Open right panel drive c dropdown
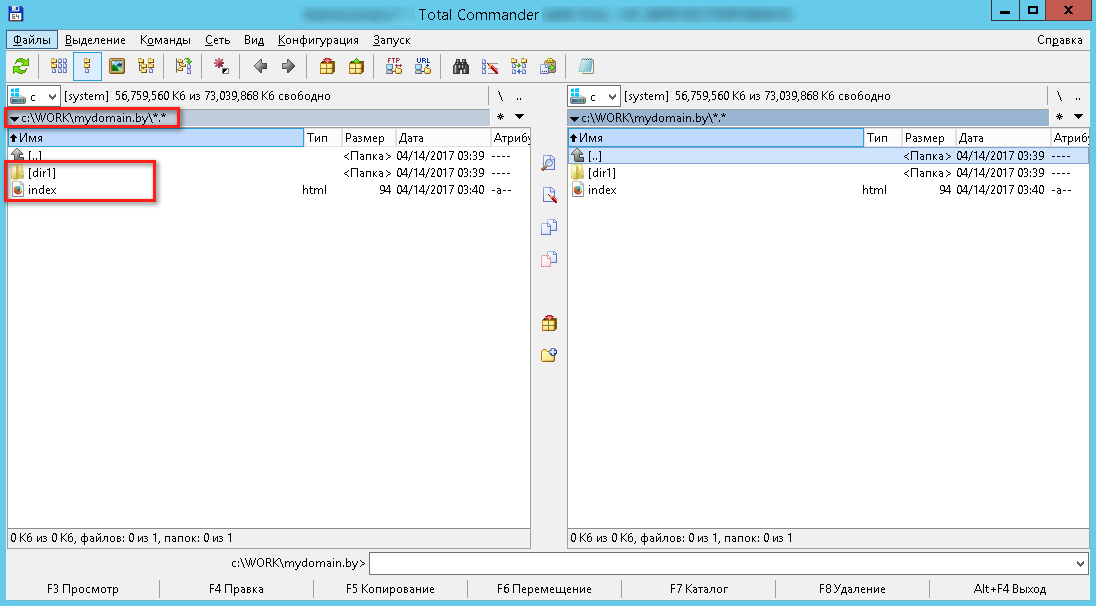Screen dimensions: 1096x606 point(593,96)
